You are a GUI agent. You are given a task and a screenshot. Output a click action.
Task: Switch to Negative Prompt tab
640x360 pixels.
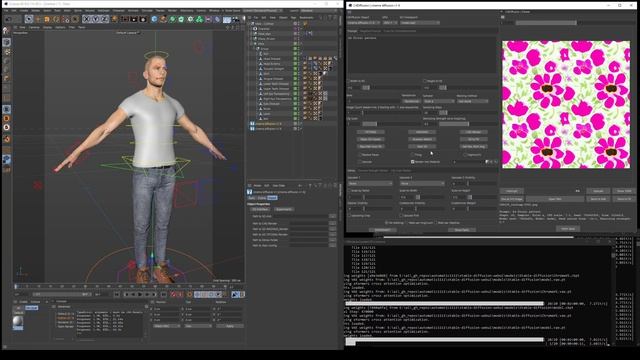[x=370, y=31]
